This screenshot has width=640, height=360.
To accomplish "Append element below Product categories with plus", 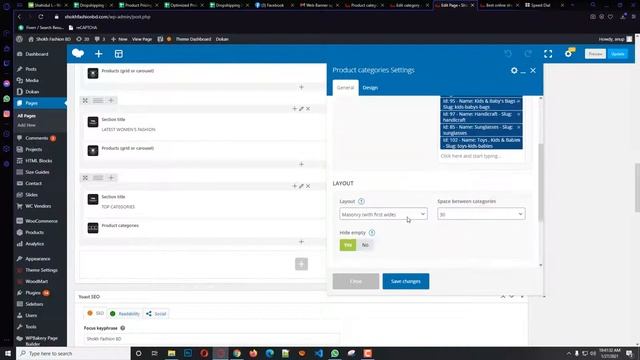I will pyautogui.click(x=301, y=242).
